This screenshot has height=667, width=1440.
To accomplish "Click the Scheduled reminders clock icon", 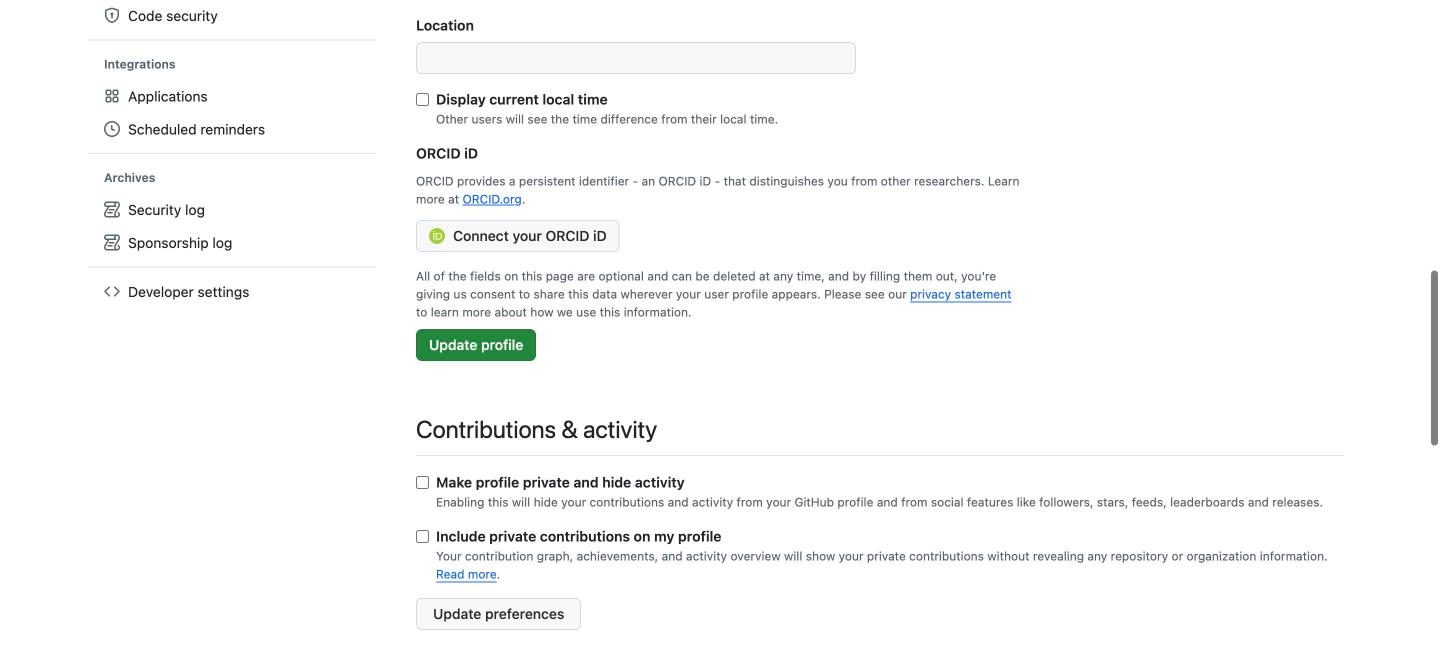I will pos(112,130).
